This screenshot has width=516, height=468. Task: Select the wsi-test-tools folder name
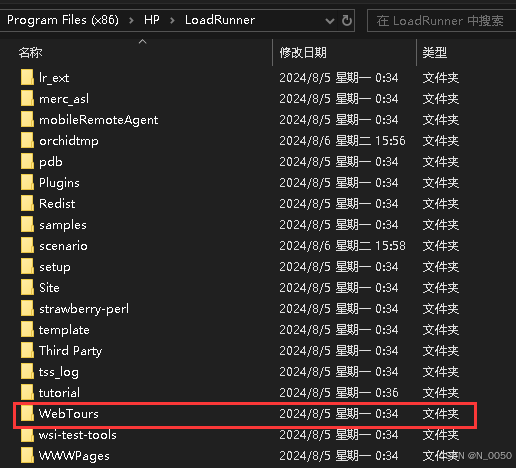78,435
